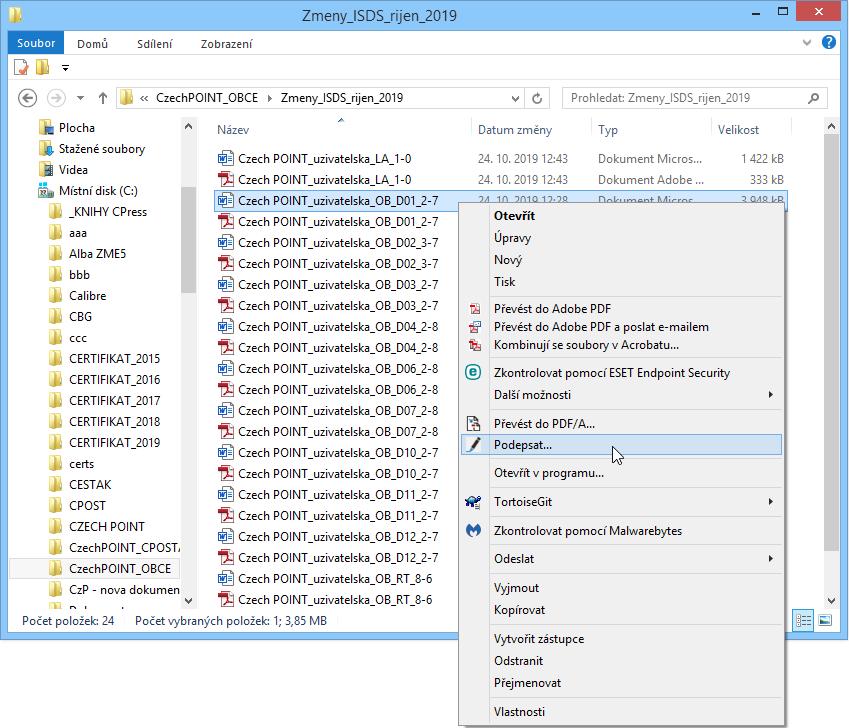
Task: Open the recent locations dropdown arrow
Action: (80, 98)
